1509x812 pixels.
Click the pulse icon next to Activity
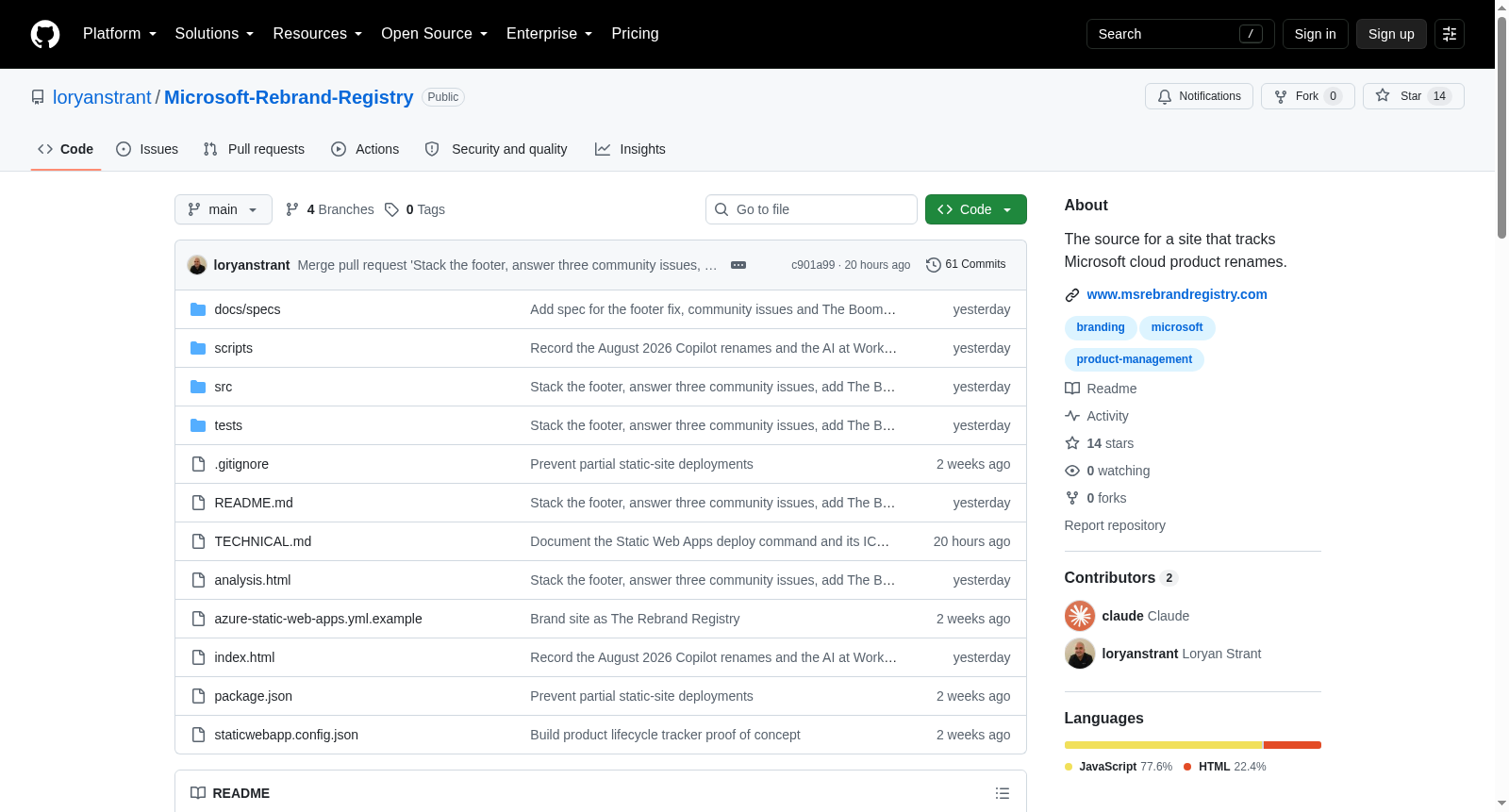coord(1072,416)
